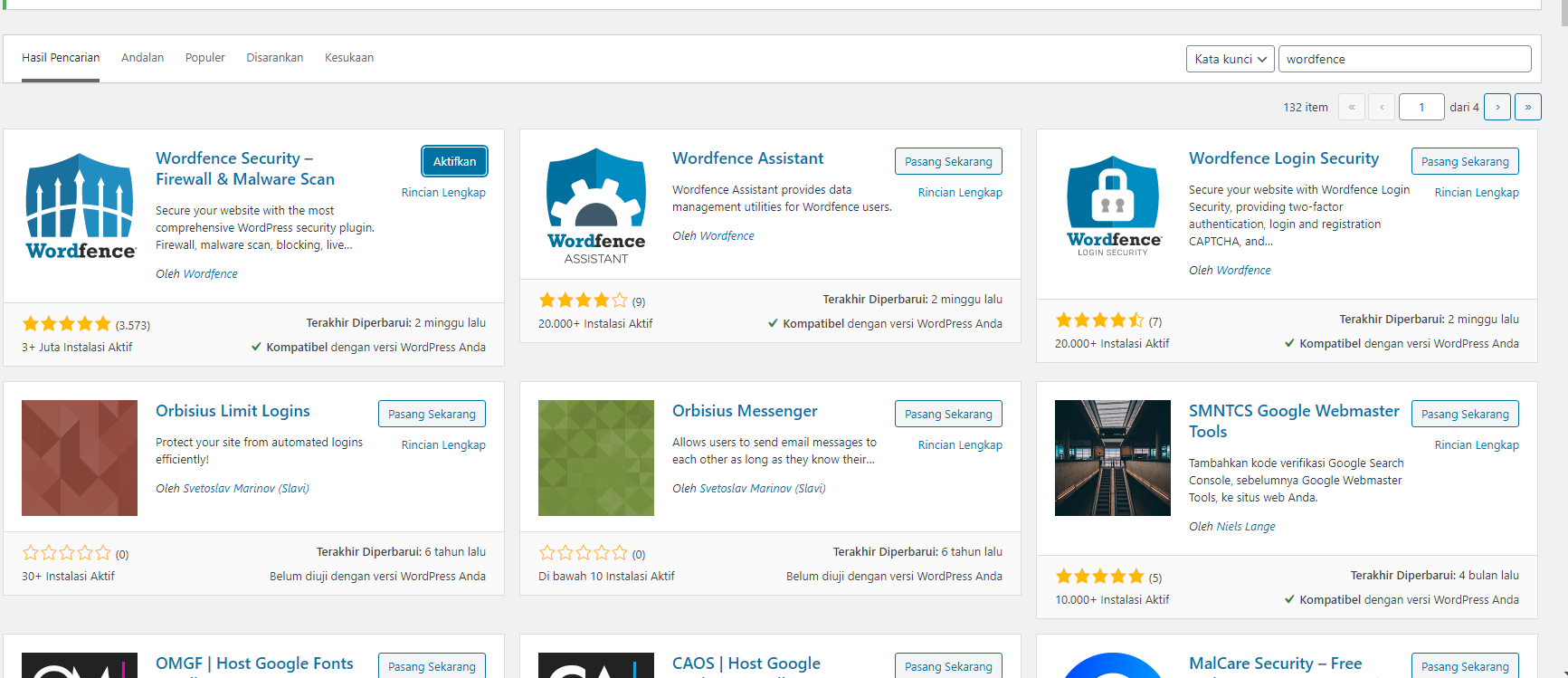Click the current page number field
This screenshot has width=1568, height=678.
pos(1421,107)
